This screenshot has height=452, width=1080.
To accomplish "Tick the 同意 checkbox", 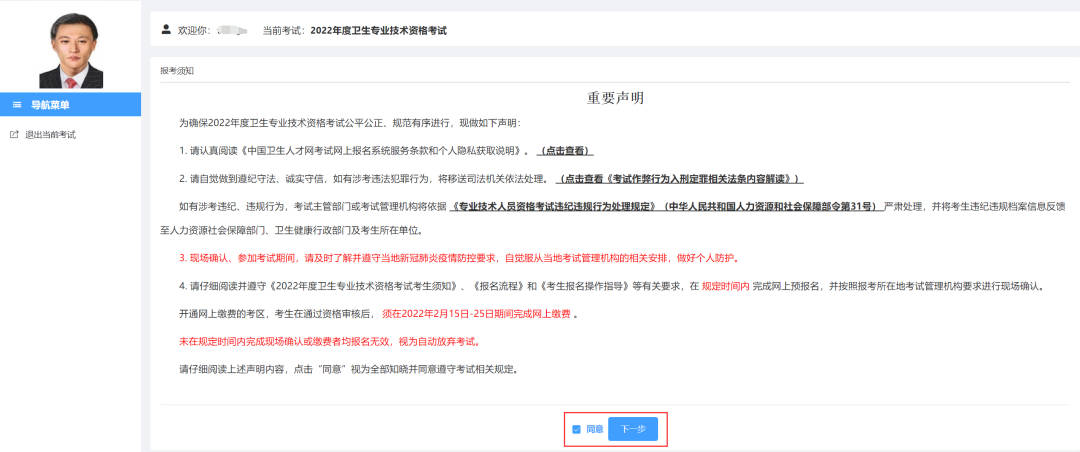I will point(576,429).
